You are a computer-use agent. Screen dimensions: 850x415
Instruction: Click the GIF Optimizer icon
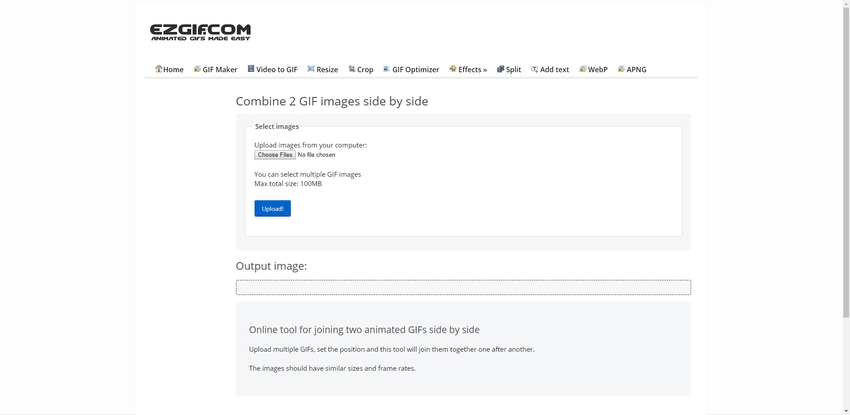387,69
